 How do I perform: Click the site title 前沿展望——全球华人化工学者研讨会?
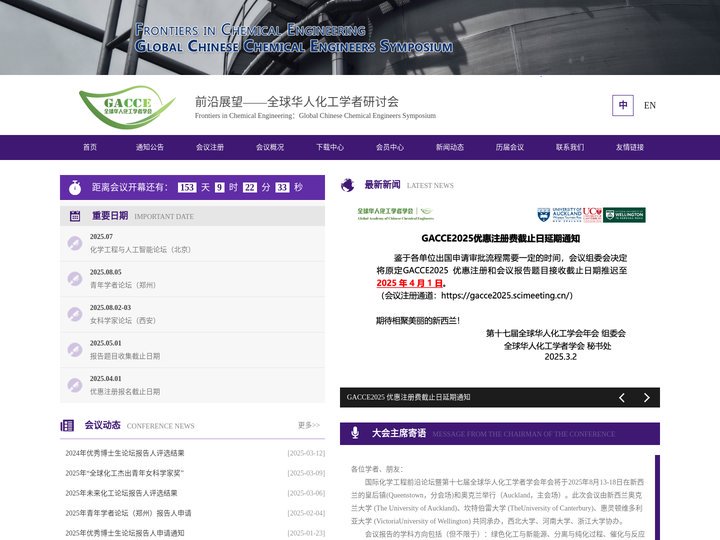297,101
